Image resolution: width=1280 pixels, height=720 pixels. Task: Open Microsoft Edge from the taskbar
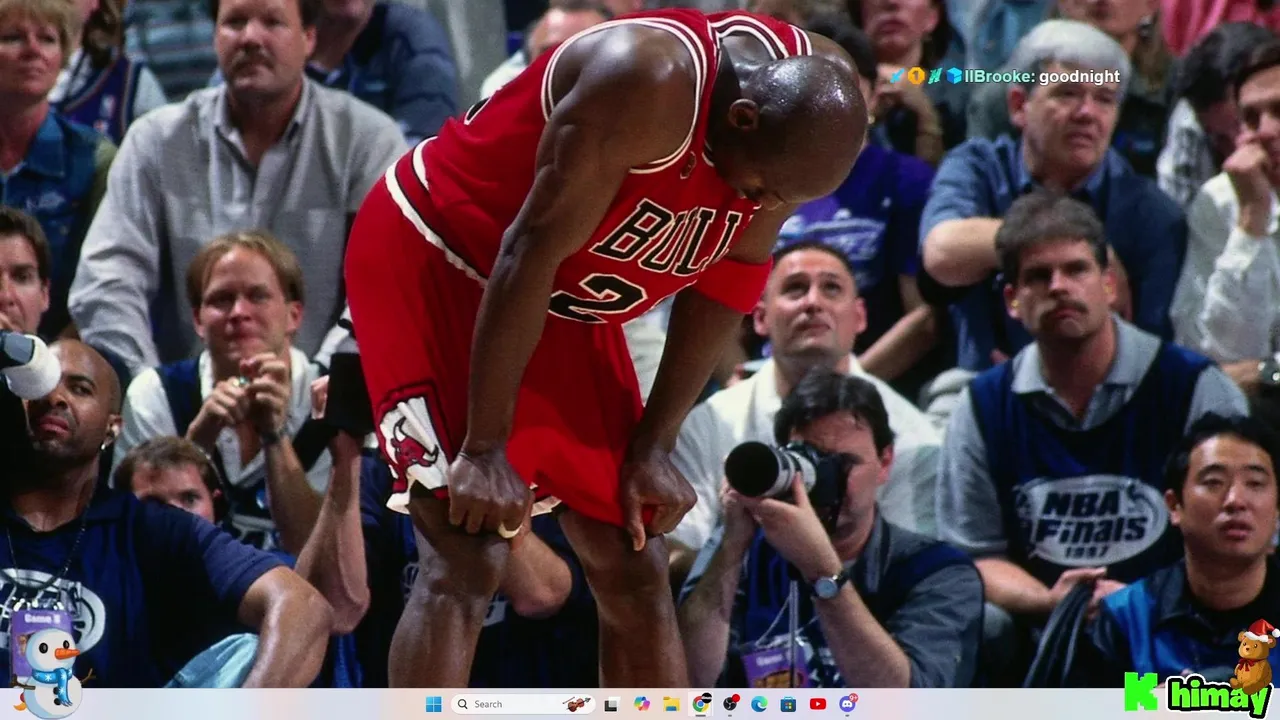(x=759, y=704)
